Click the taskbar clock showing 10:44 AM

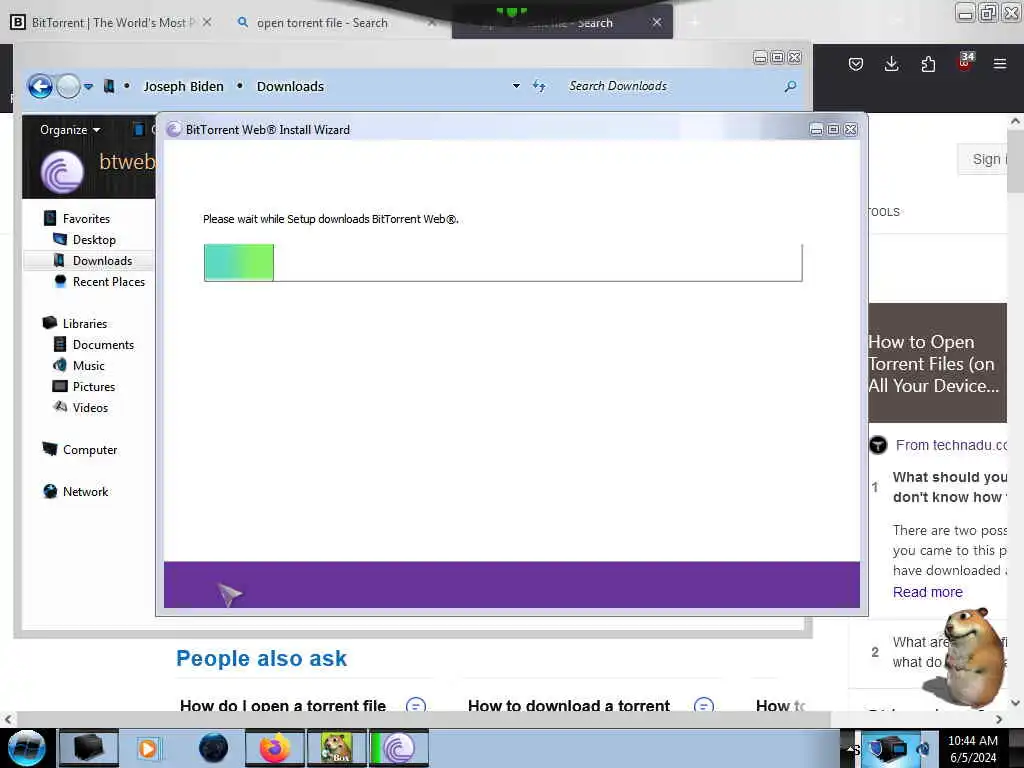pyautogui.click(x=972, y=749)
